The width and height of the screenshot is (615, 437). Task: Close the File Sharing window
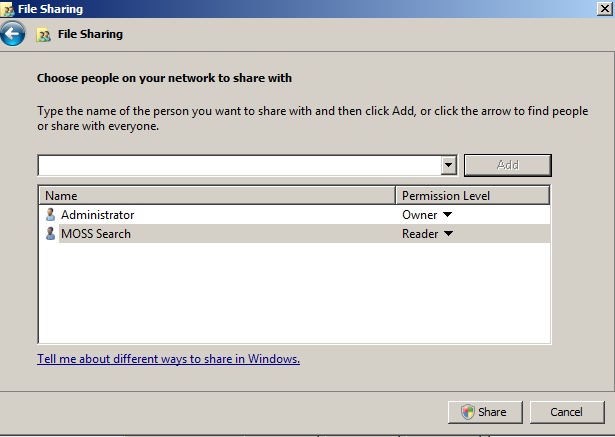[605, 9]
